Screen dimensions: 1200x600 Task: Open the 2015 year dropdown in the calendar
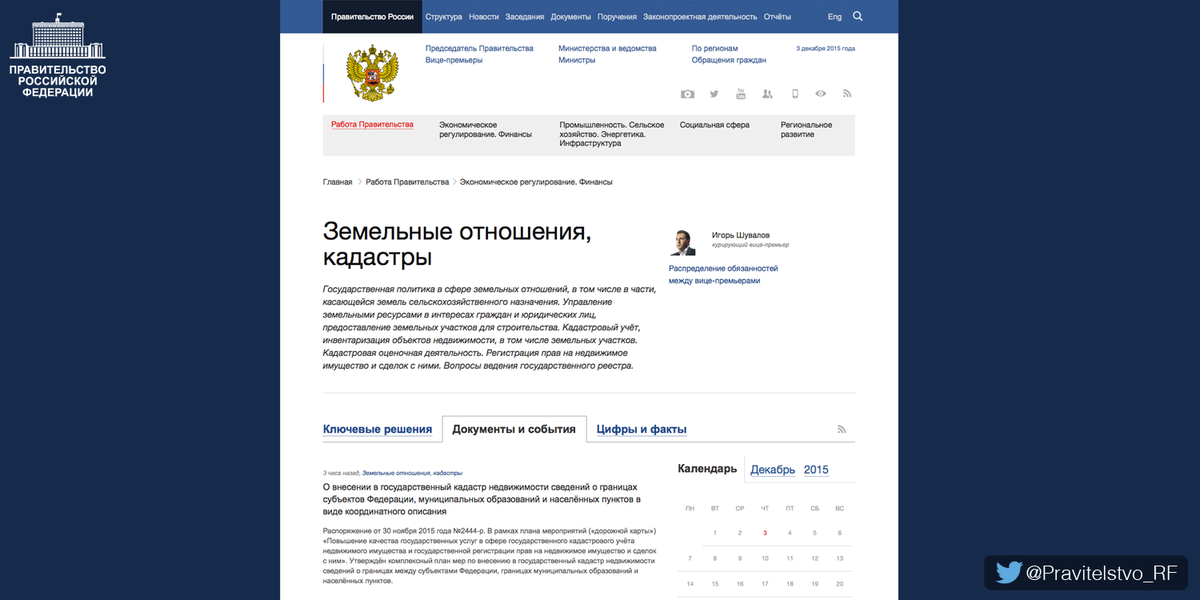tap(816, 469)
